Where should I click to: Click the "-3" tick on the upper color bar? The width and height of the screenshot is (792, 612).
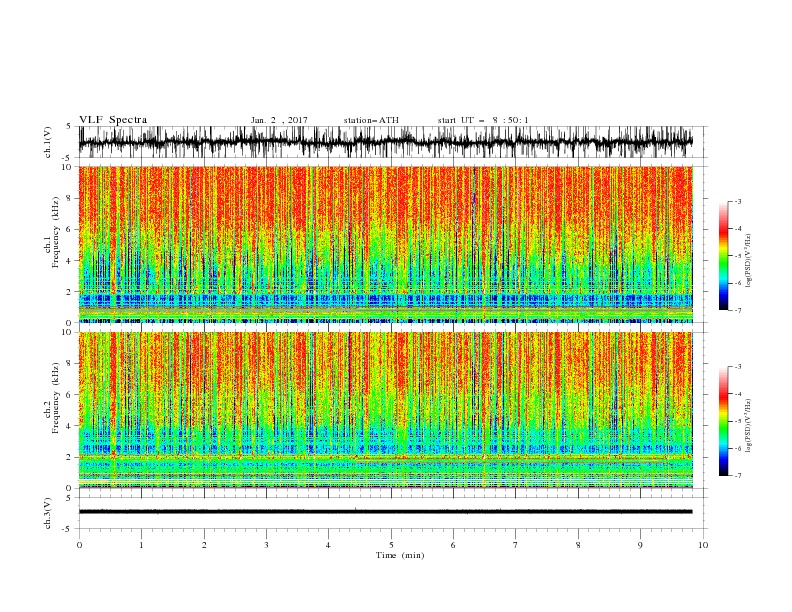[738, 201]
